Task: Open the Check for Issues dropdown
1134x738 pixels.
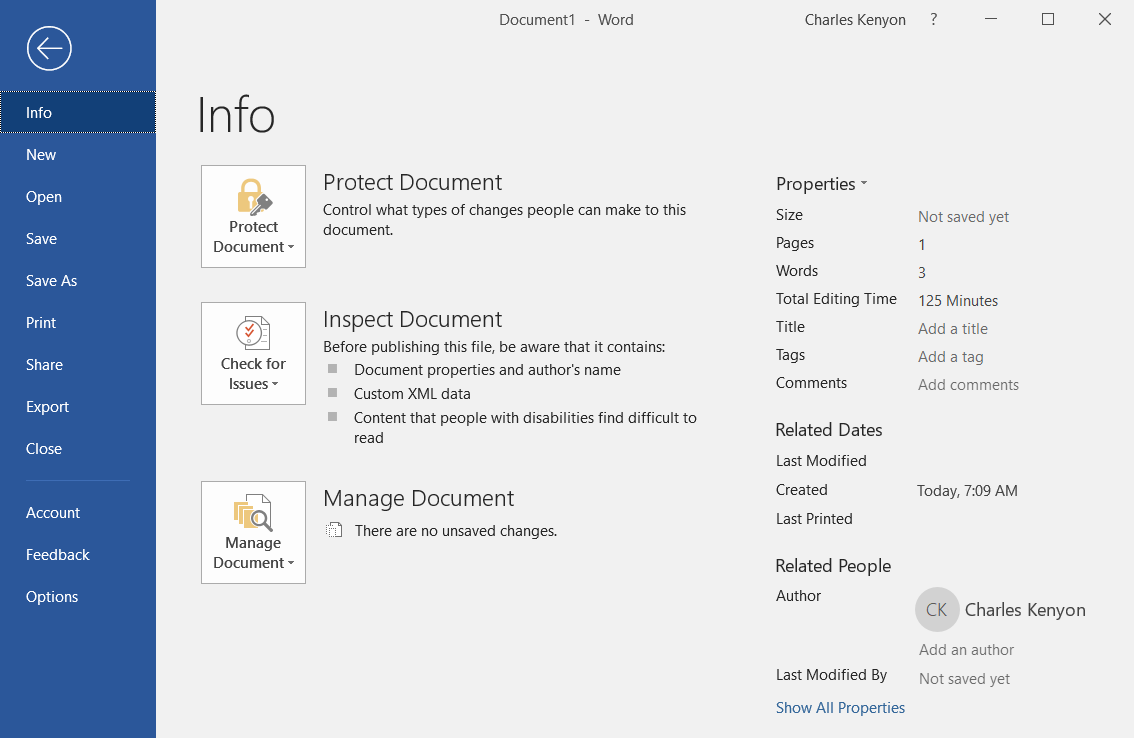Action: (x=253, y=353)
